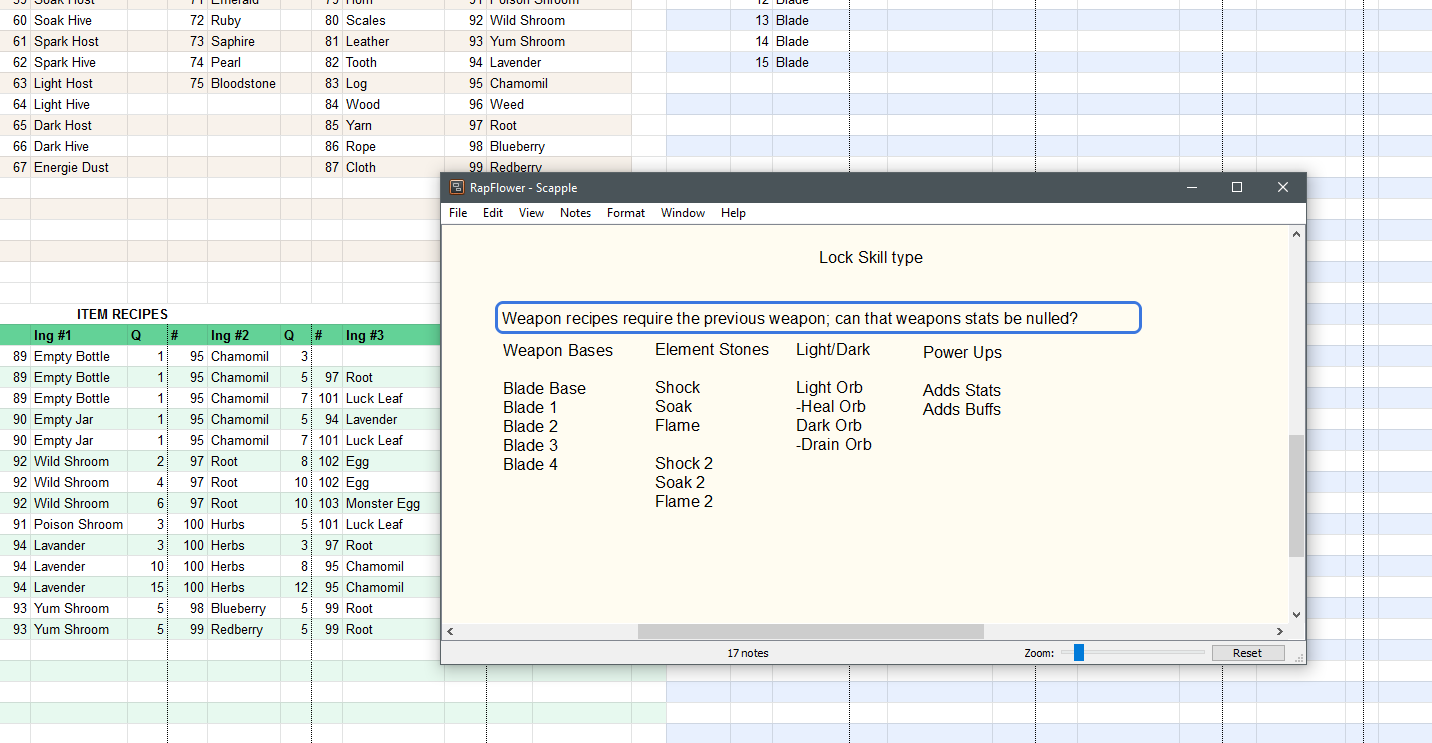Click the Scapple zoom slider handle
The image size is (1432, 743).
pyautogui.click(x=1079, y=653)
